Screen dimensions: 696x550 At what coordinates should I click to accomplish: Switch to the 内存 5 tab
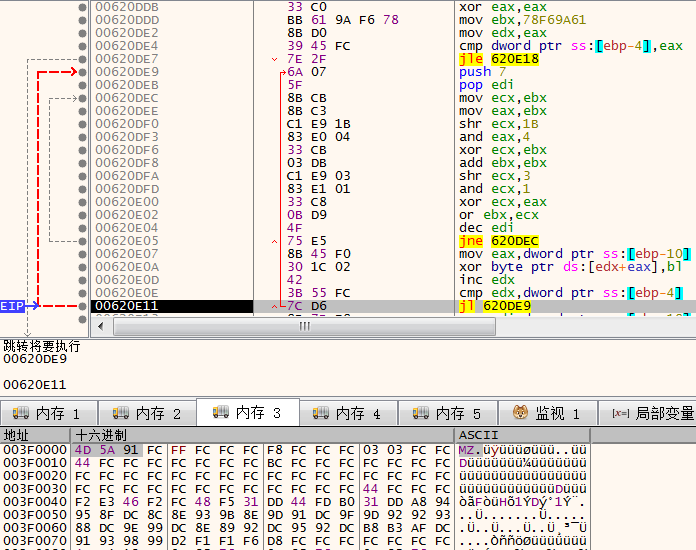448,414
